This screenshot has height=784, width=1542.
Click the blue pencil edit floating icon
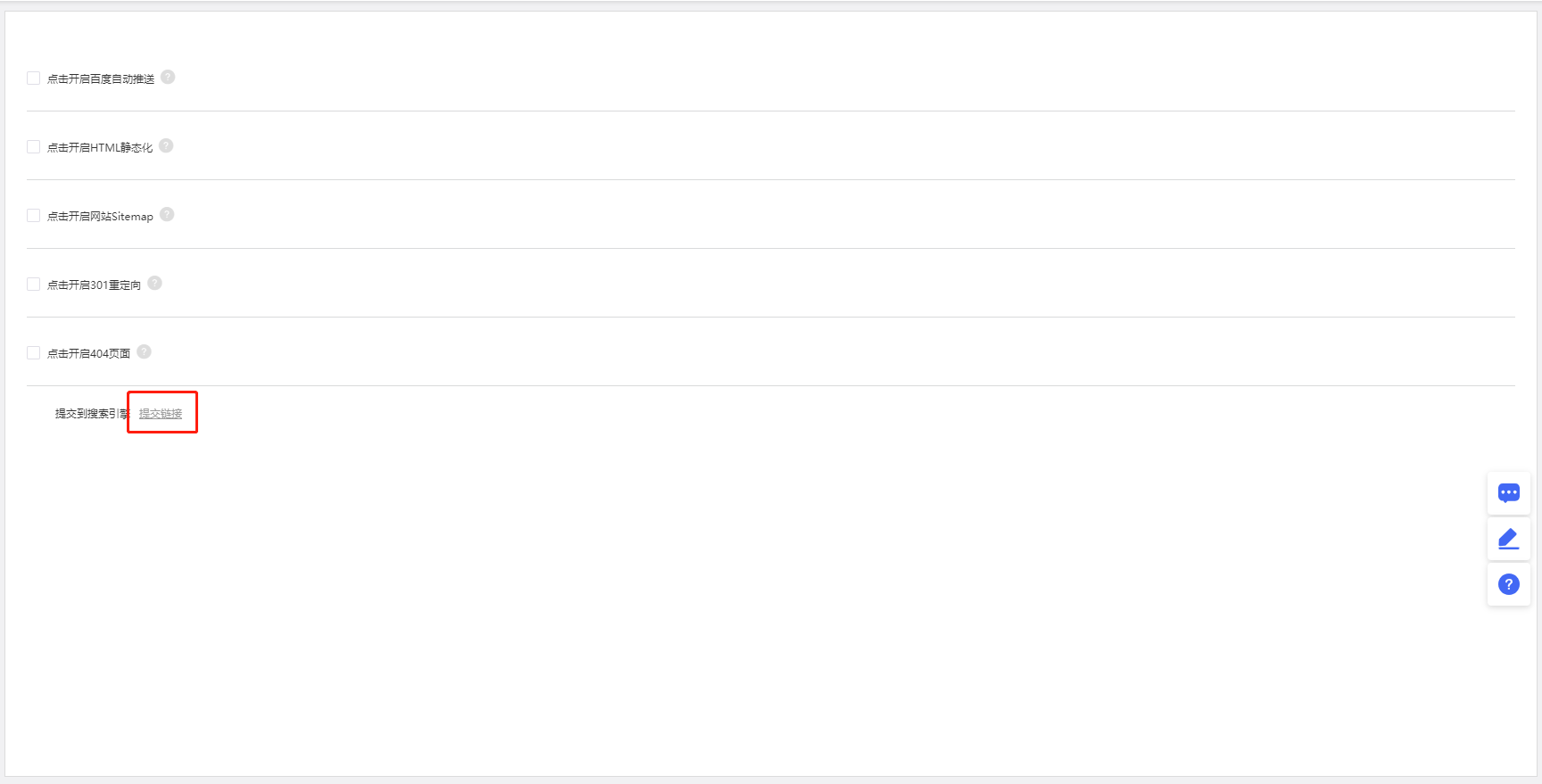(1508, 539)
